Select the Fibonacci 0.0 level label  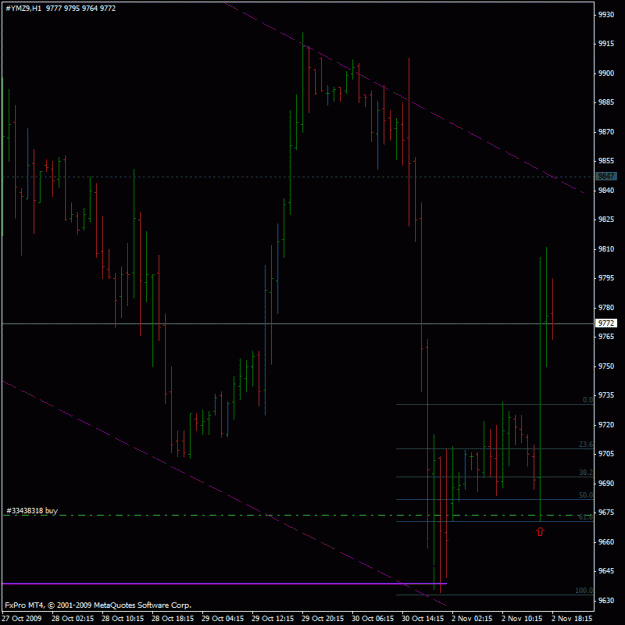click(x=588, y=400)
